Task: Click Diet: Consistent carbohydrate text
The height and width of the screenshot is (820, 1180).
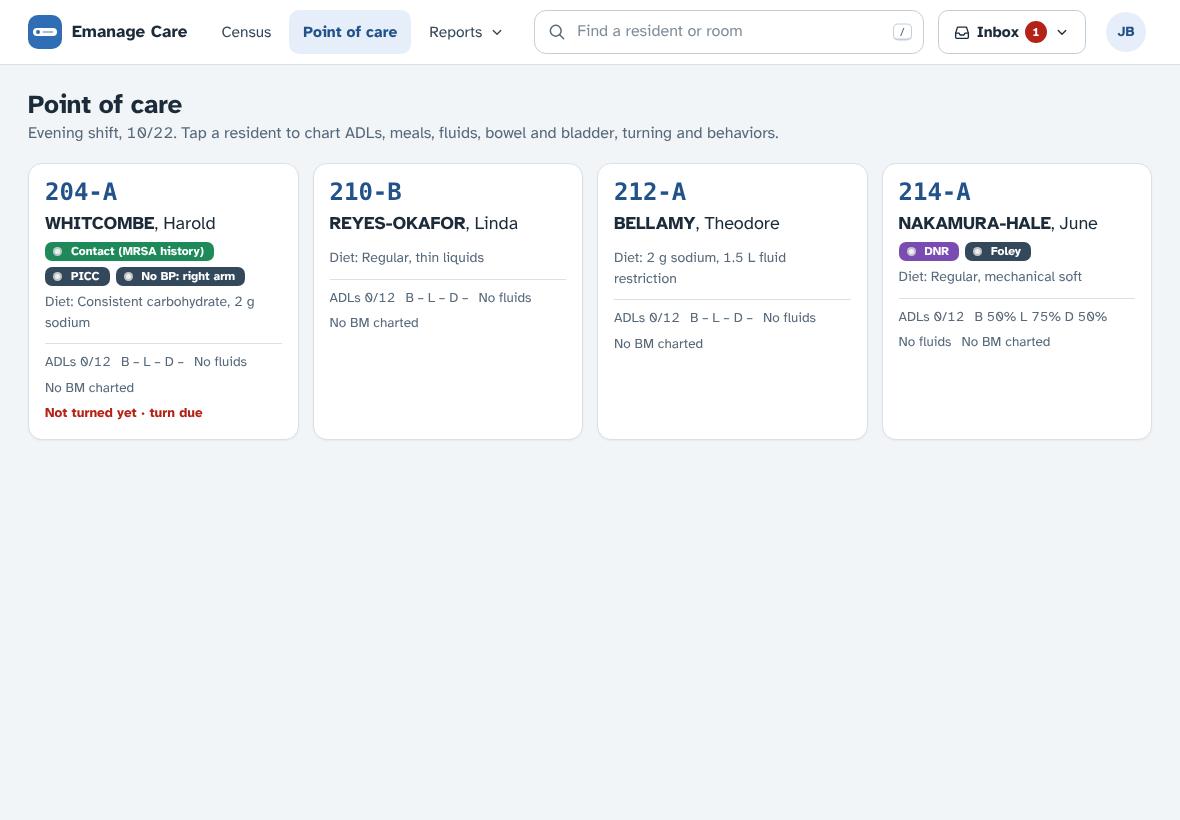Action: [150, 312]
